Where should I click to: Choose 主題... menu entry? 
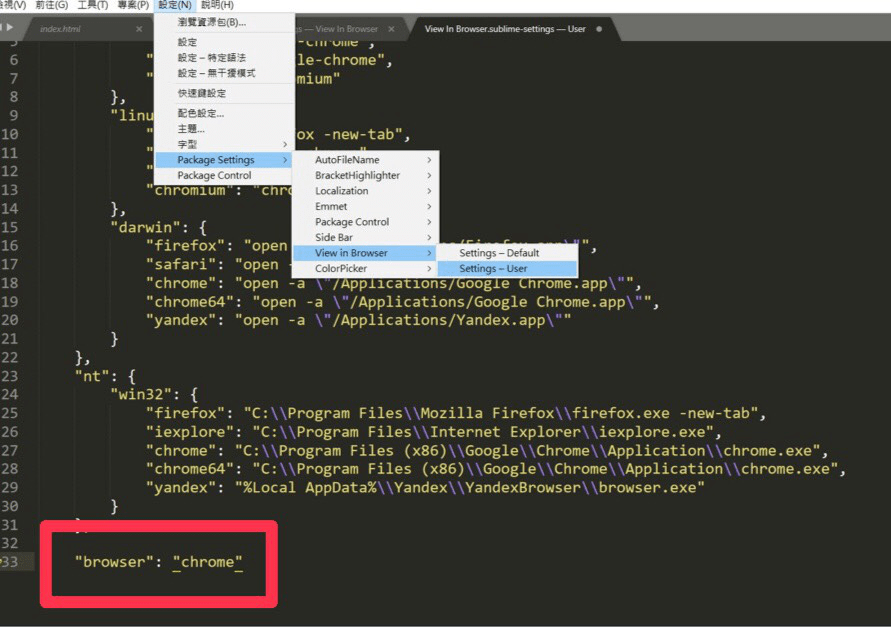point(224,128)
